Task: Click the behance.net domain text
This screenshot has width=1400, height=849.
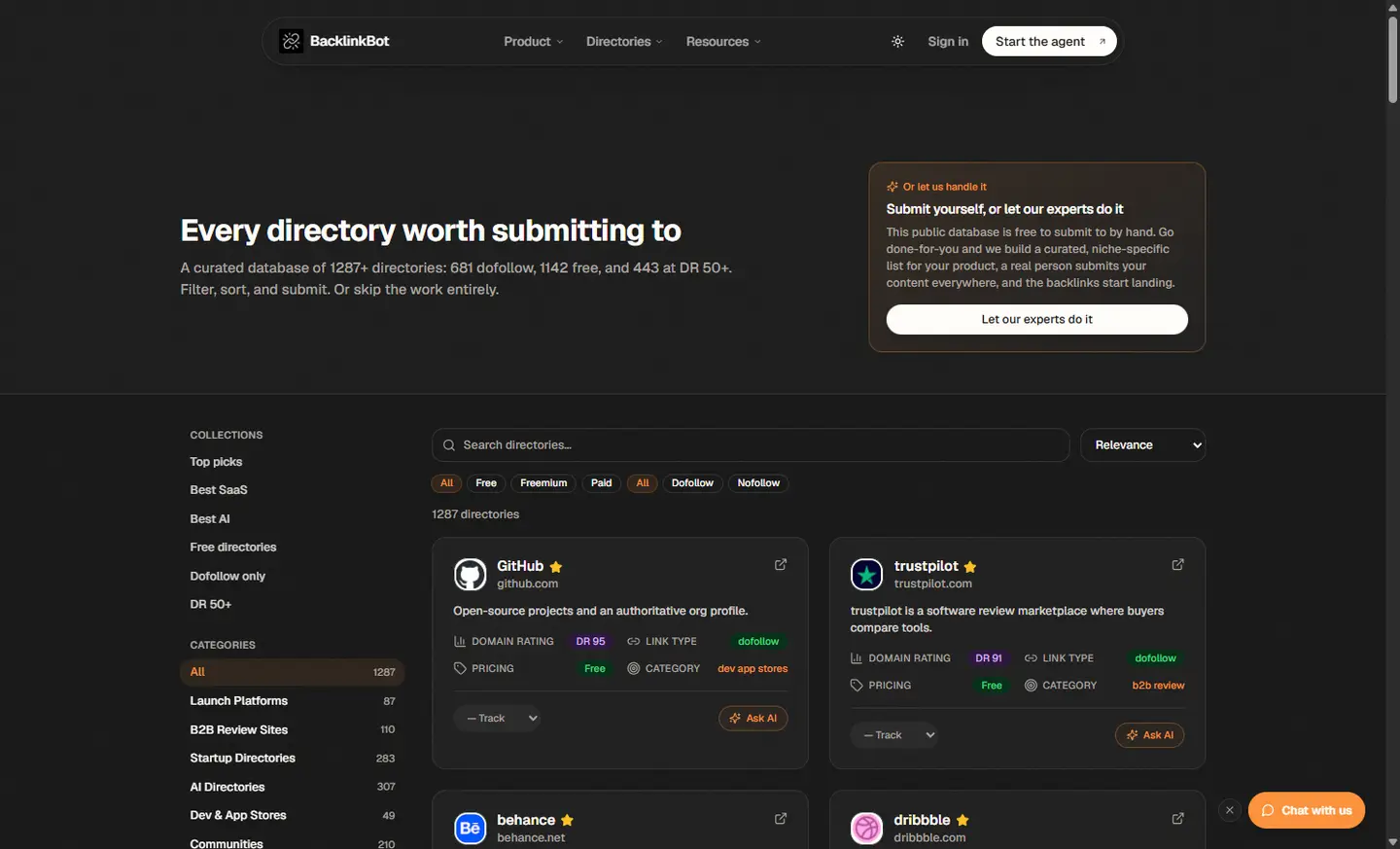Action: tap(531, 838)
